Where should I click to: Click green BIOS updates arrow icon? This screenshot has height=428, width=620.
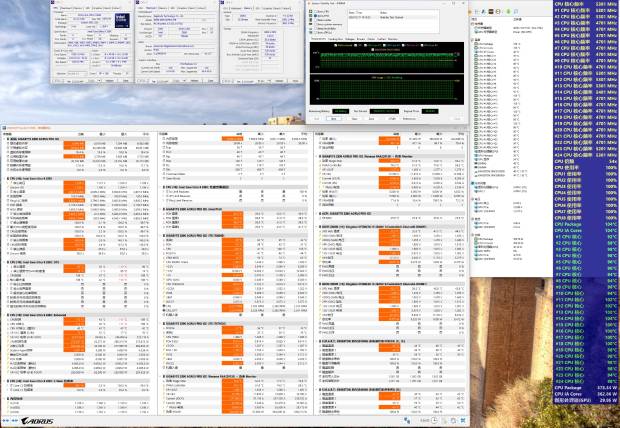click(508, 11)
